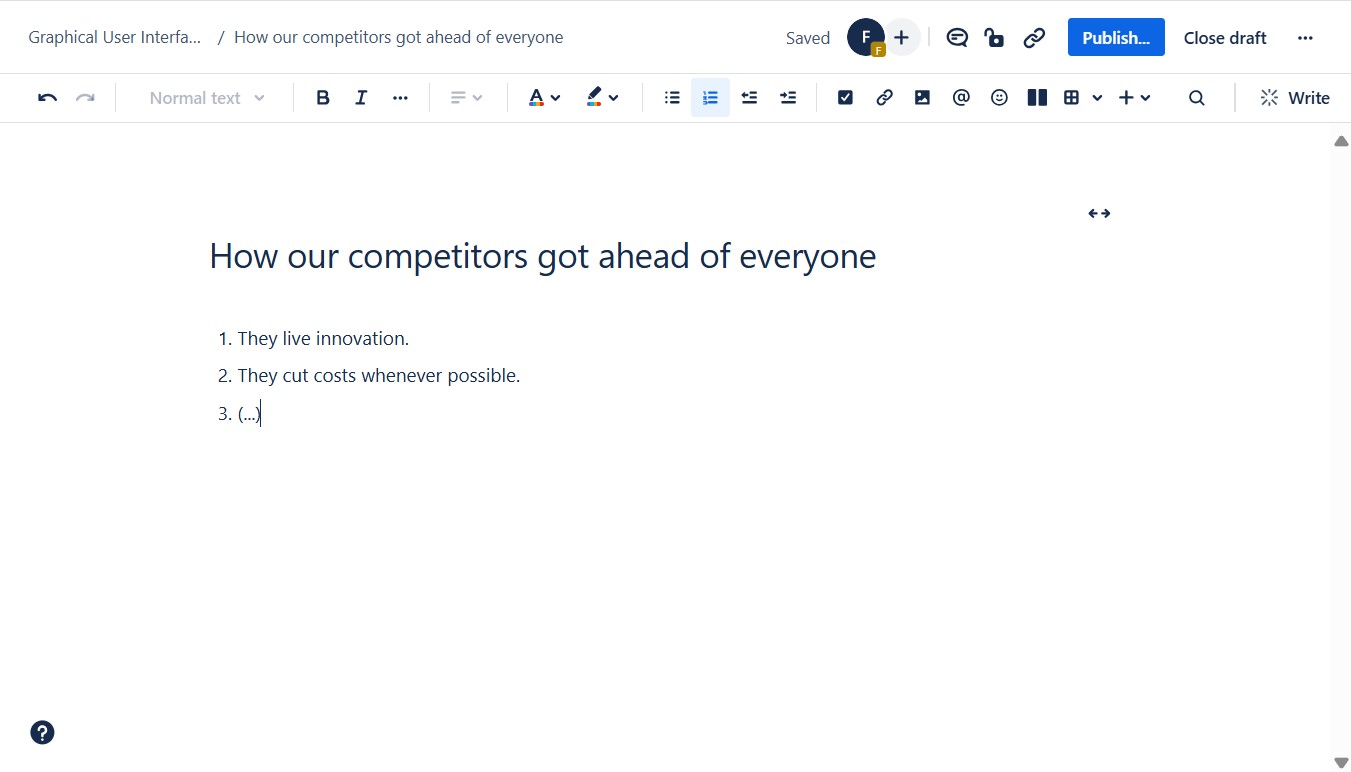Click the Publish button
Image resolution: width=1351 pixels, height=772 pixels.
click(1115, 38)
